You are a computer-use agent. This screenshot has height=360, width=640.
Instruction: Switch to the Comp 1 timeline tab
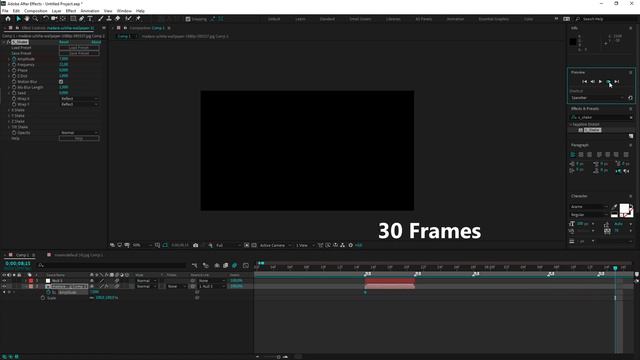(x=22, y=255)
